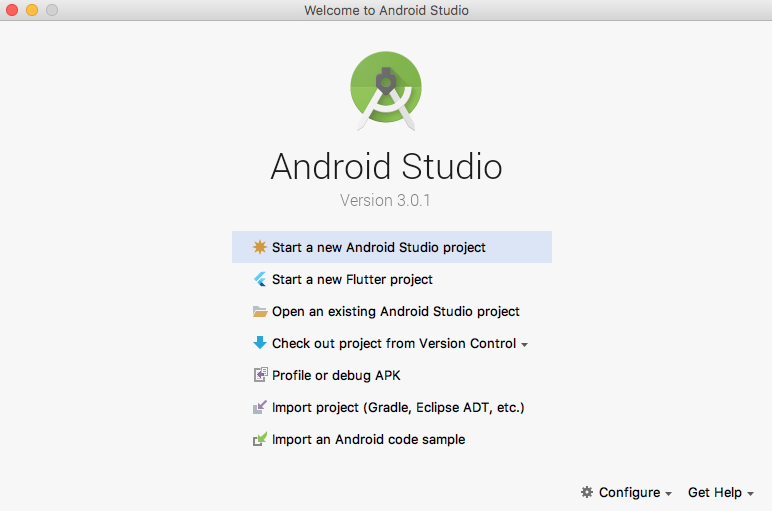
Task: Close the window with red button
Action: coord(12,10)
